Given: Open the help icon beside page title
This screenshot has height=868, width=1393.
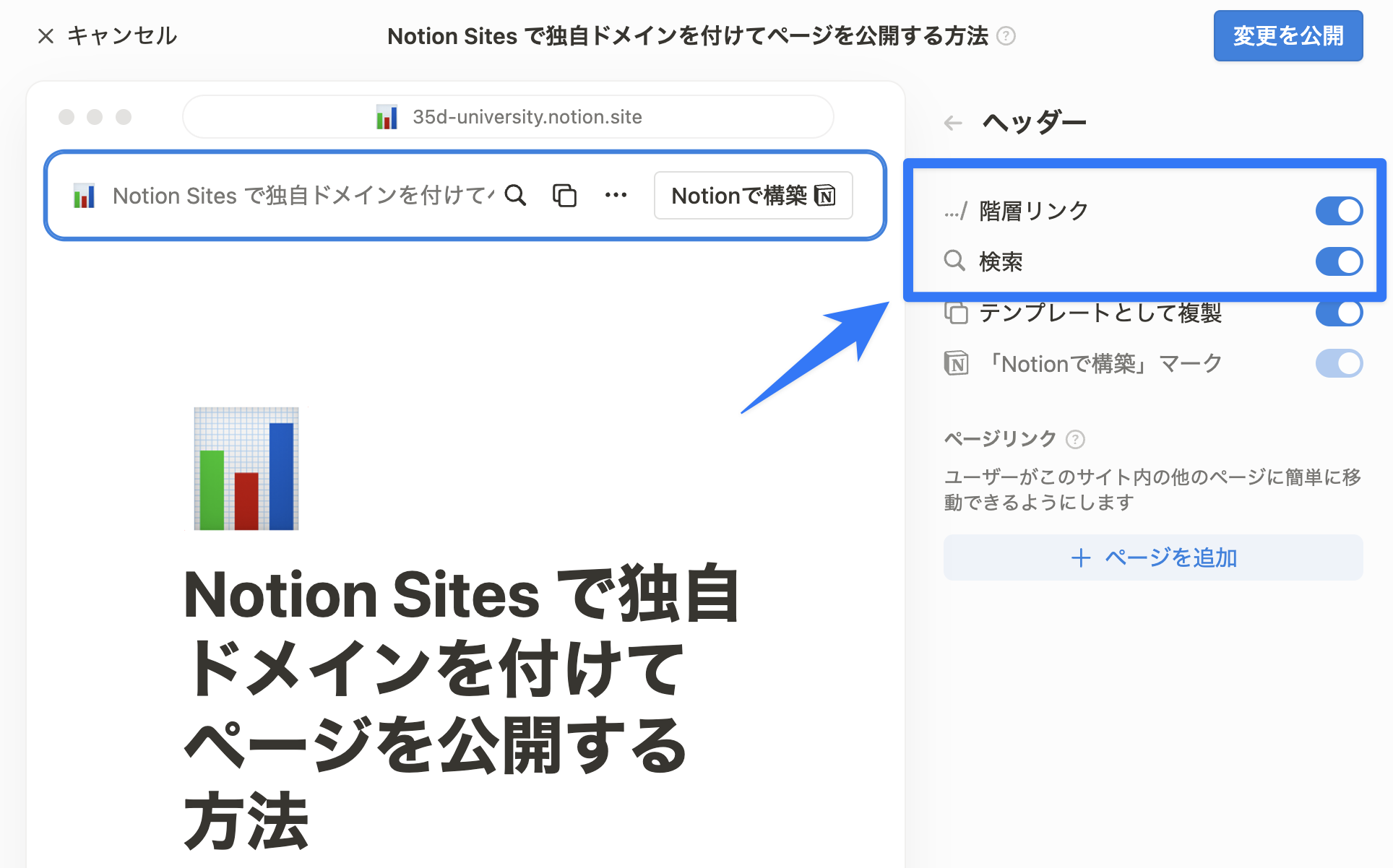Looking at the screenshot, I should coord(1006,36).
